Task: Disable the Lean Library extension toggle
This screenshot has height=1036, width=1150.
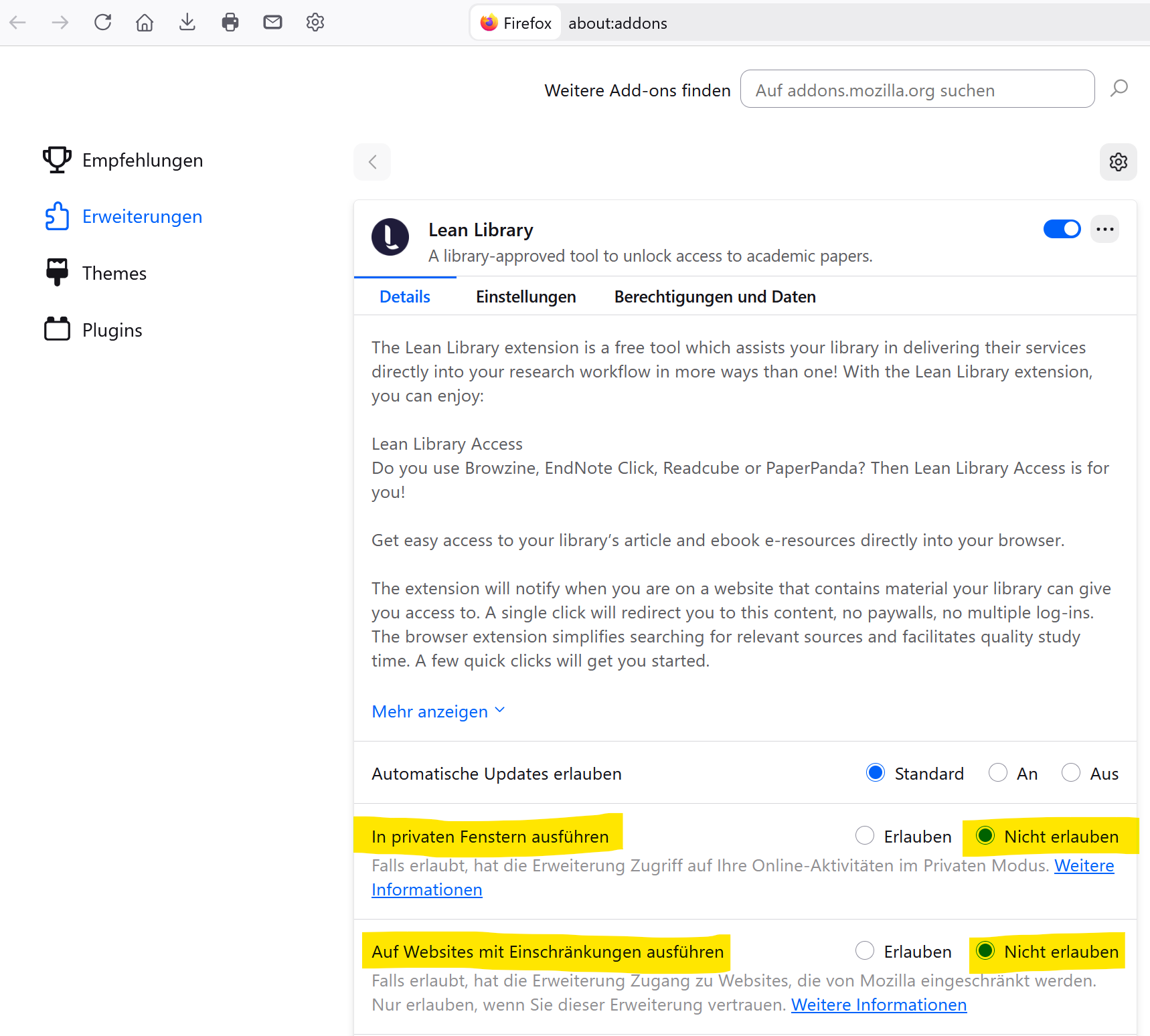Action: pyautogui.click(x=1062, y=230)
